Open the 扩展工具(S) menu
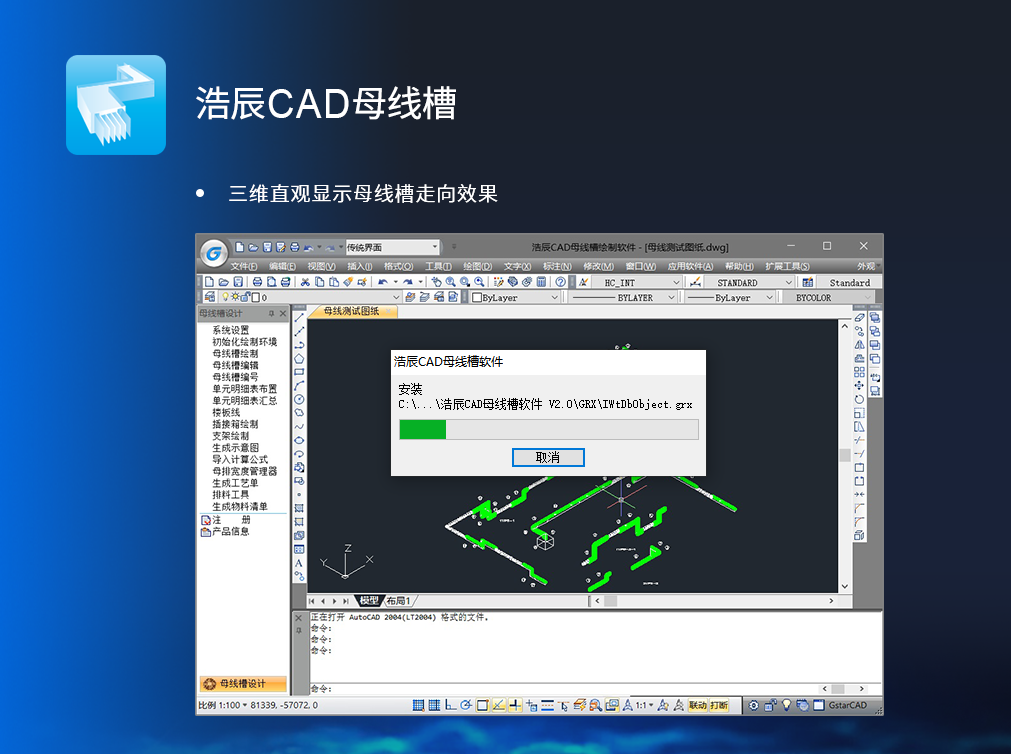The width and height of the screenshot is (1011, 754). [x=787, y=266]
